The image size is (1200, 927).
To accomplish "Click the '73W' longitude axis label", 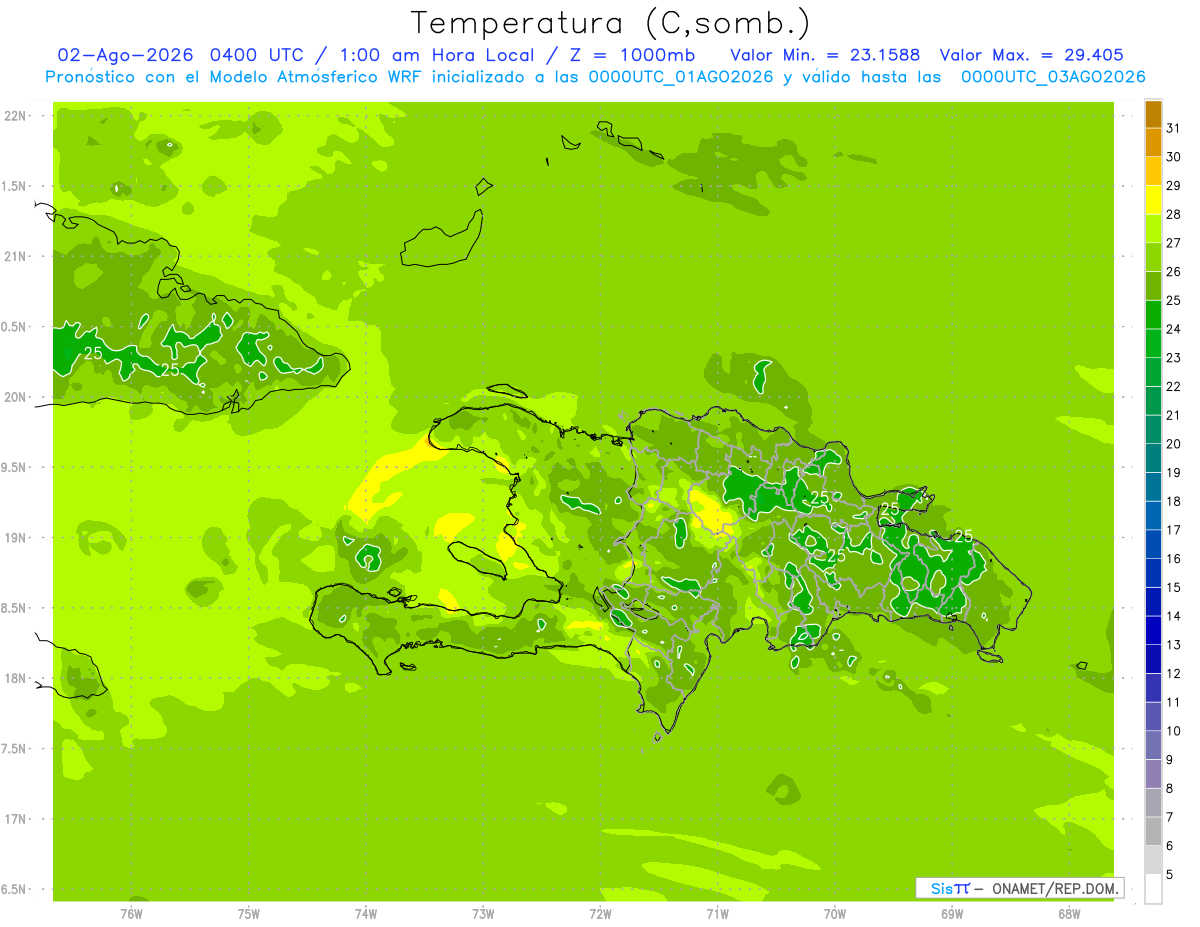I will tap(483, 914).
